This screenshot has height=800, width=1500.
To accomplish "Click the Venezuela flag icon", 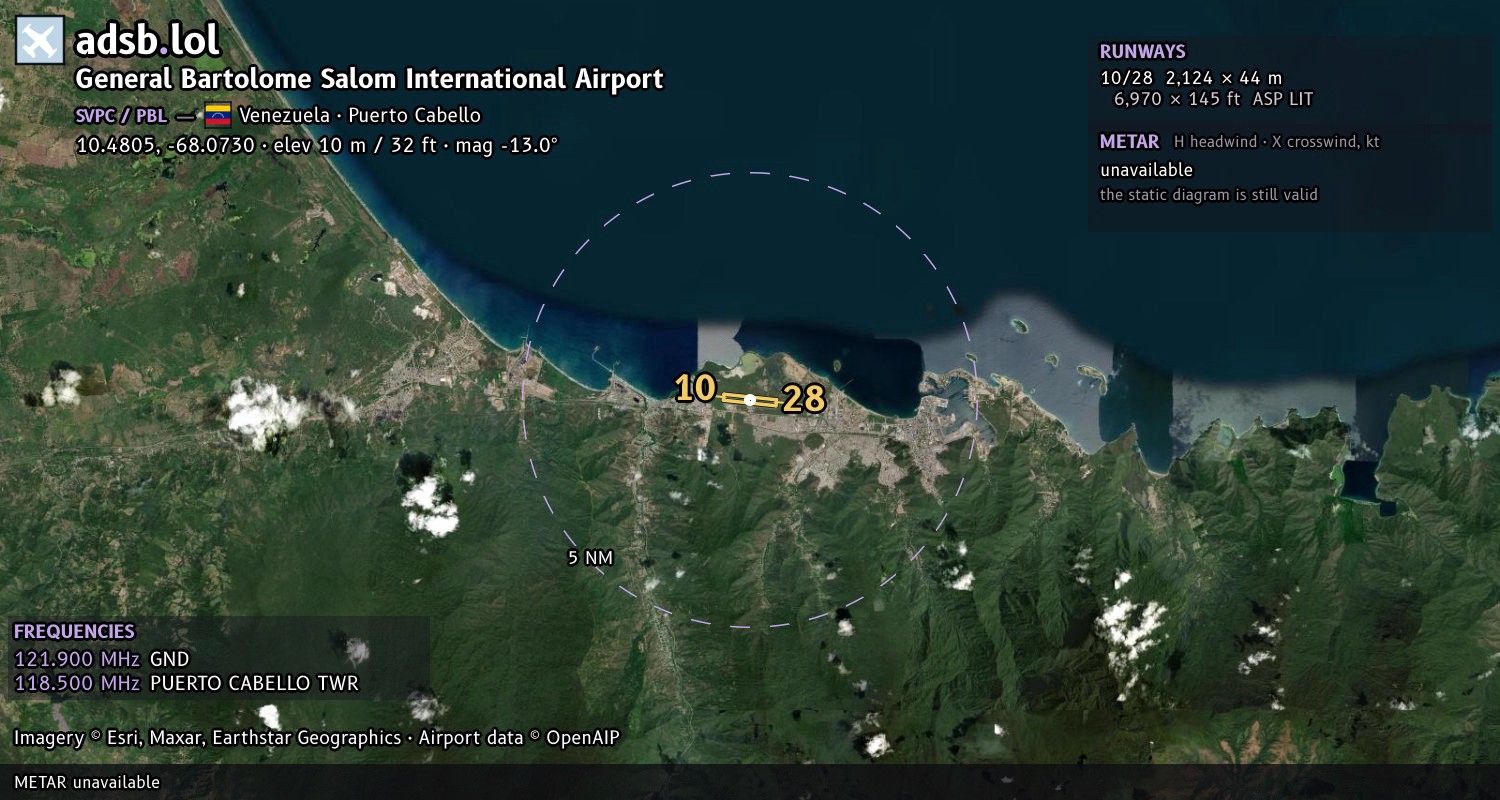I will coord(218,115).
